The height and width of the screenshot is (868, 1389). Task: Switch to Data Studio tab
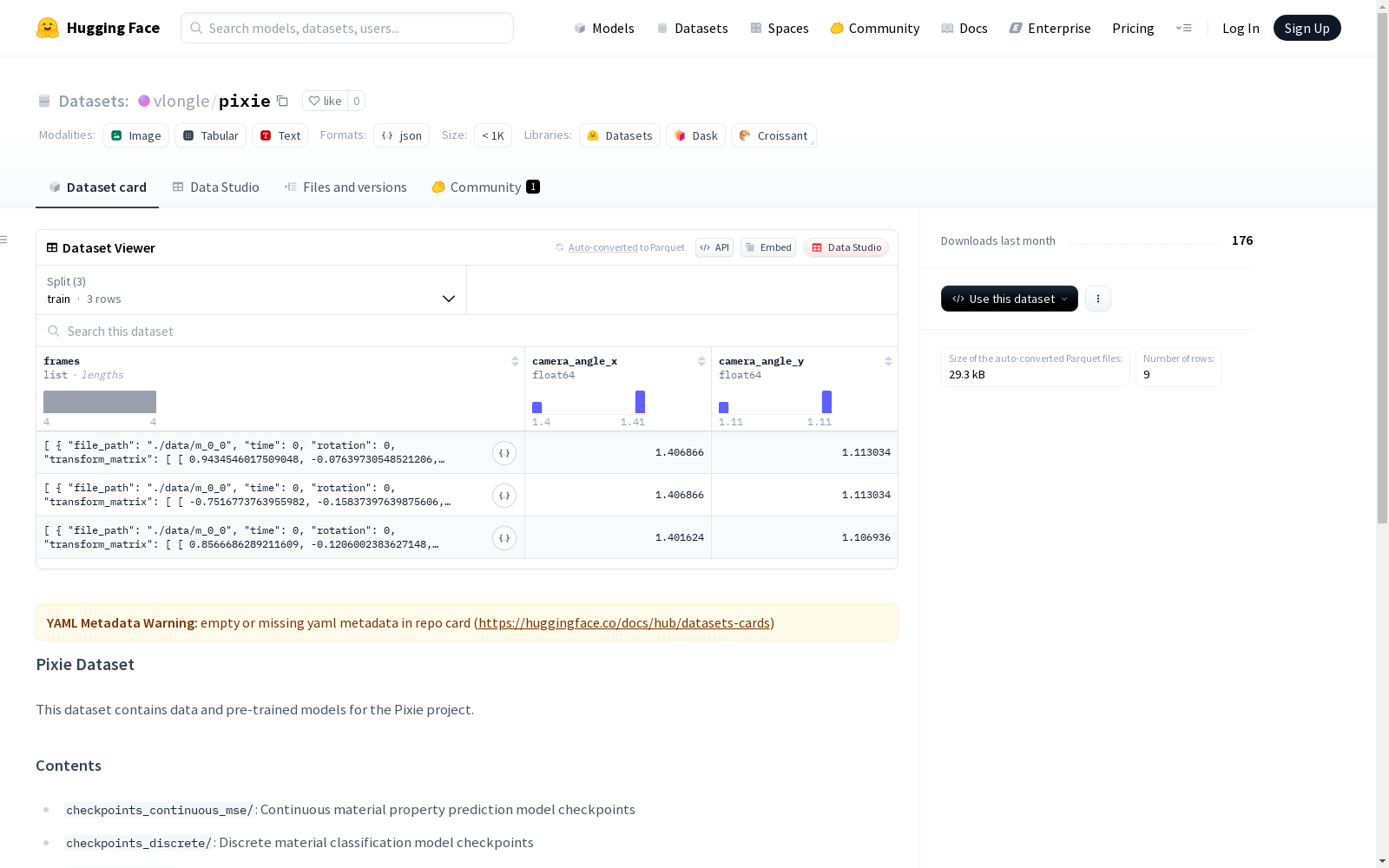[216, 187]
